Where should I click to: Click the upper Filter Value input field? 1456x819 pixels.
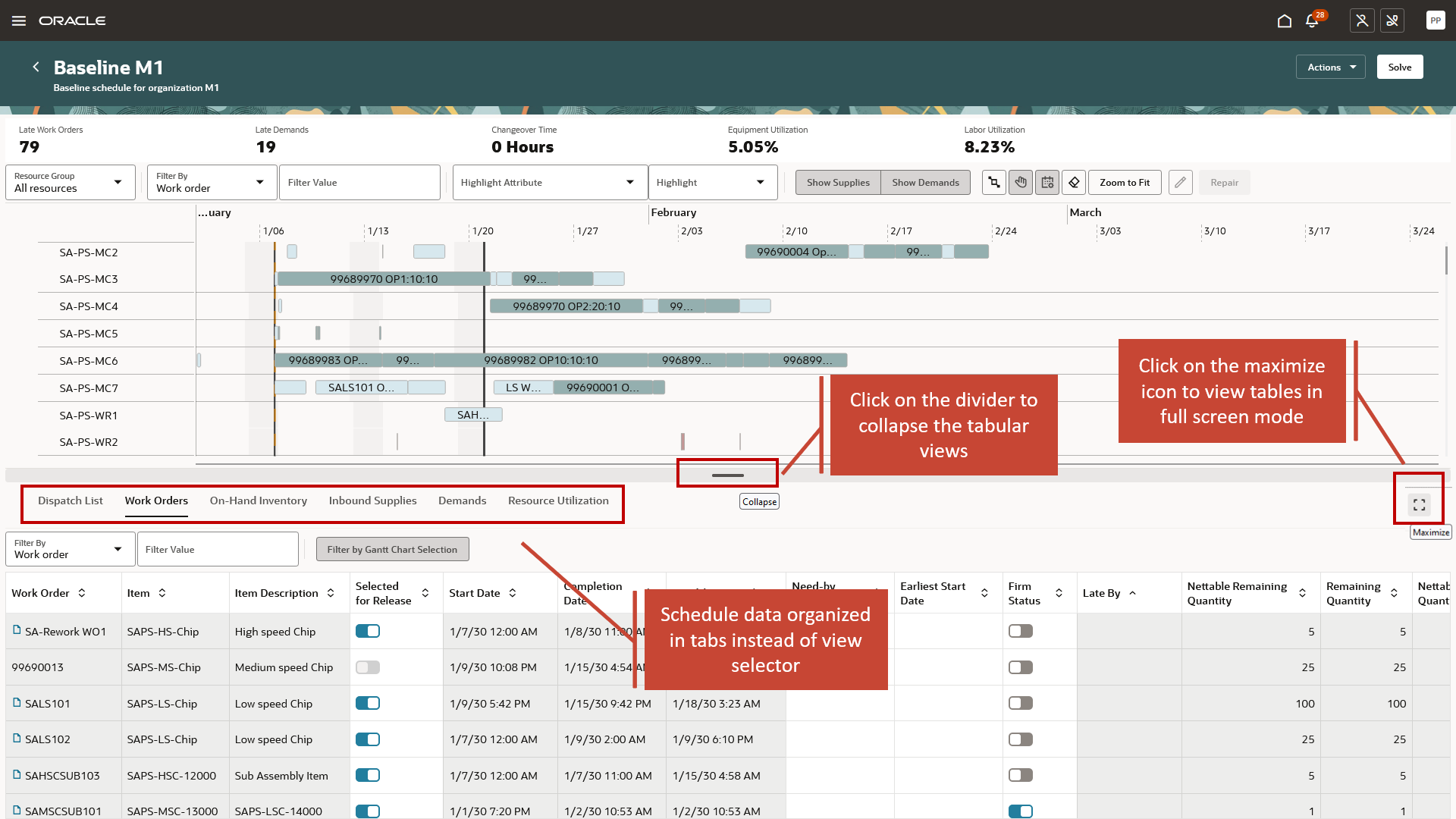(x=359, y=183)
